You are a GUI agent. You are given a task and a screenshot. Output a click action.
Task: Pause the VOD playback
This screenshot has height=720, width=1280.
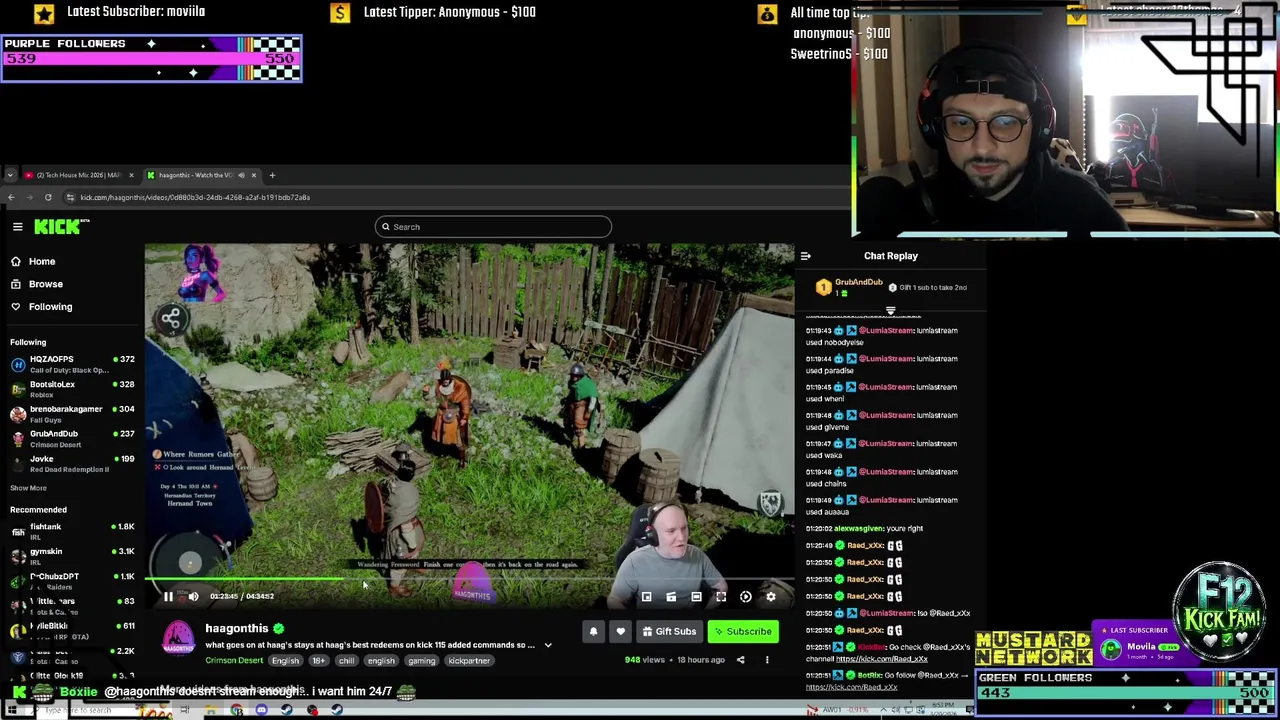(x=168, y=597)
